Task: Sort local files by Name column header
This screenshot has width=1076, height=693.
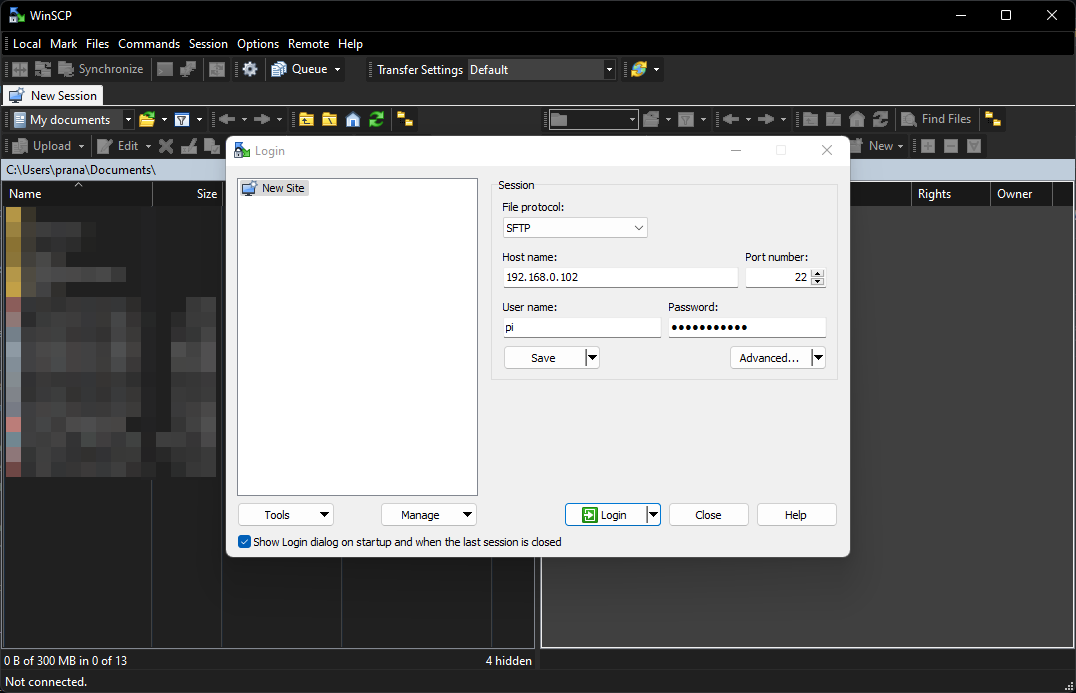Action: pyautogui.click(x=77, y=194)
